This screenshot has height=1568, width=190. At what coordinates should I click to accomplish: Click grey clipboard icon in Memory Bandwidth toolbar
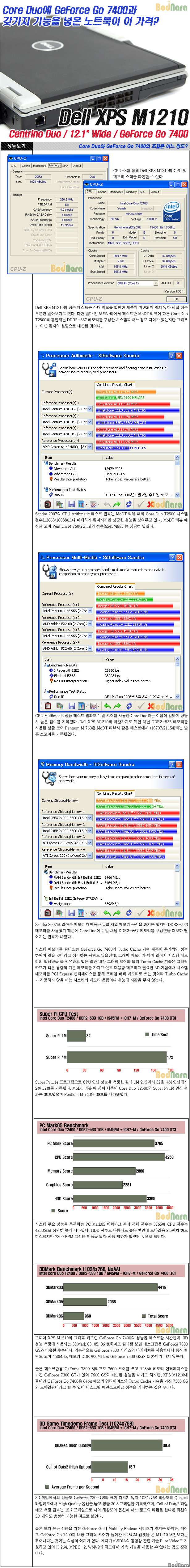click(58, 912)
